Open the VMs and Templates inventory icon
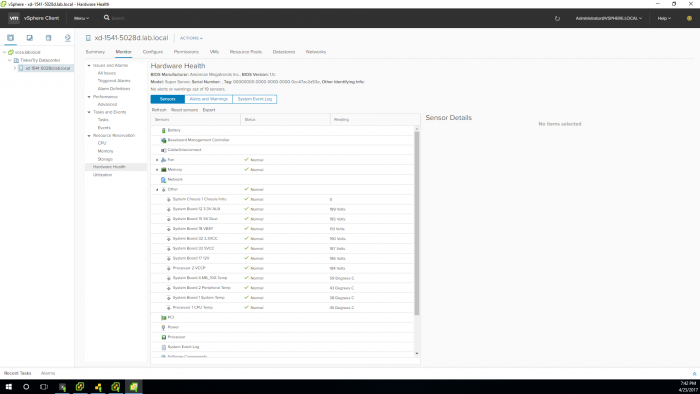This screenshot has height=394, width=700. click(29, 38)
